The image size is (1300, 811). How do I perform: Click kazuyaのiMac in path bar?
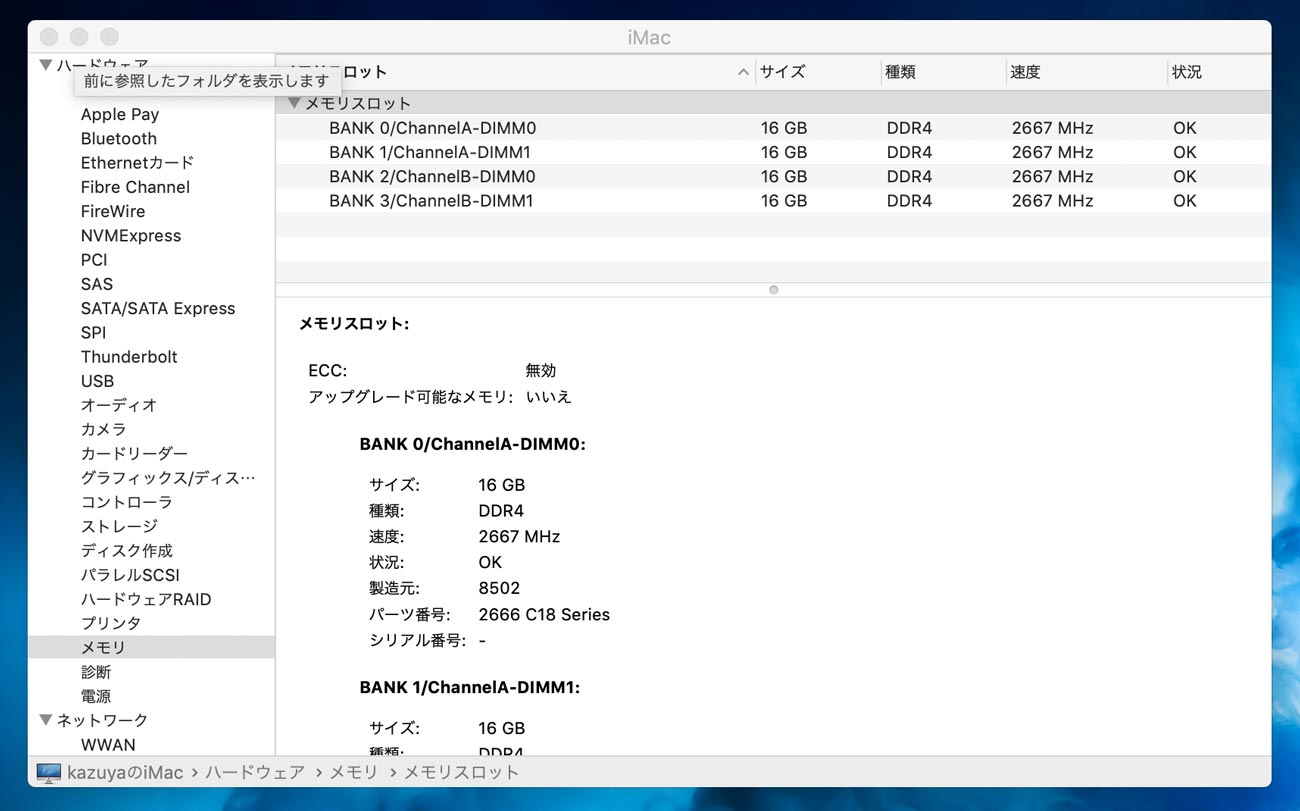pyautogui.click(x=125, y=772)
